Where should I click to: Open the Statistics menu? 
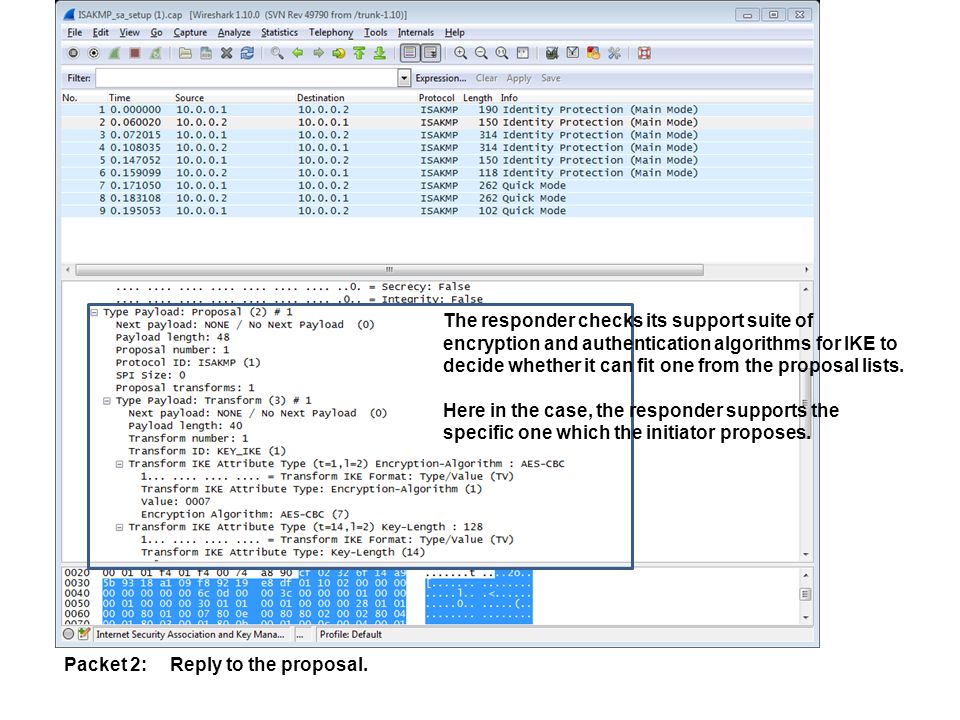click(279, 32)
